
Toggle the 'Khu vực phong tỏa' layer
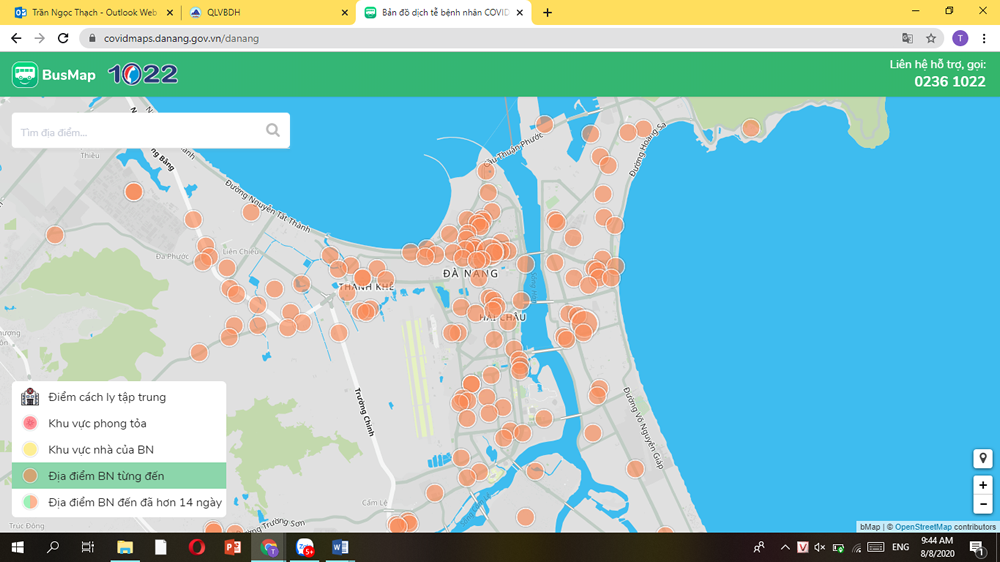pos(97,423)
